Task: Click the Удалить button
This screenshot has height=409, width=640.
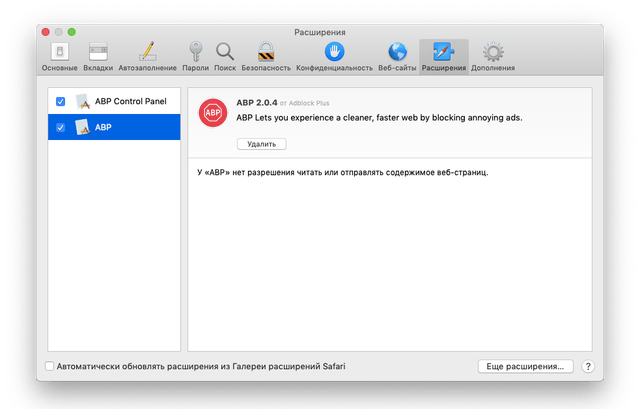Action: point(262,144)
